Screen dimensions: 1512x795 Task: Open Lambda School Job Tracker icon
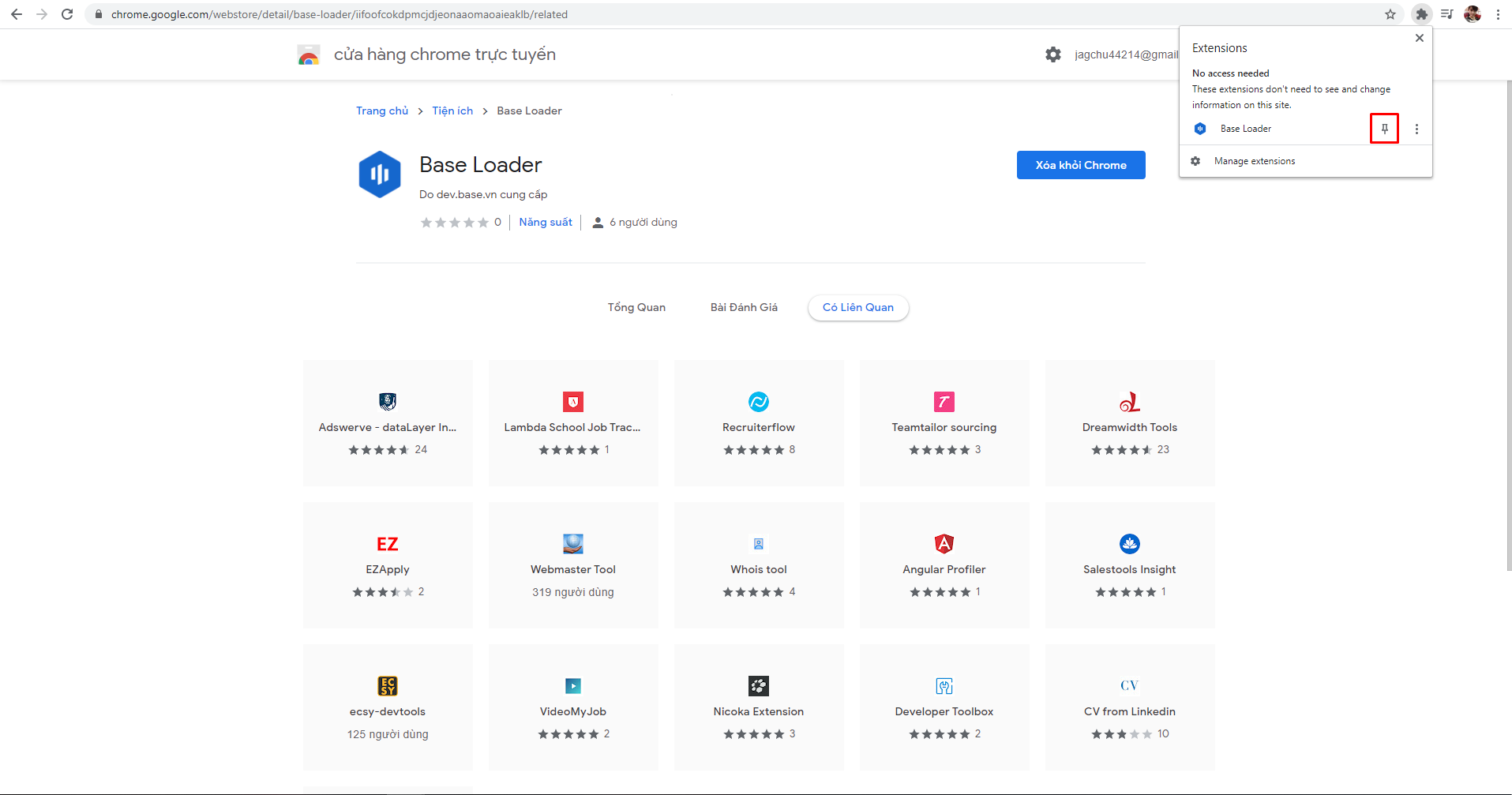pyautogui.click(x=573, y=402)
